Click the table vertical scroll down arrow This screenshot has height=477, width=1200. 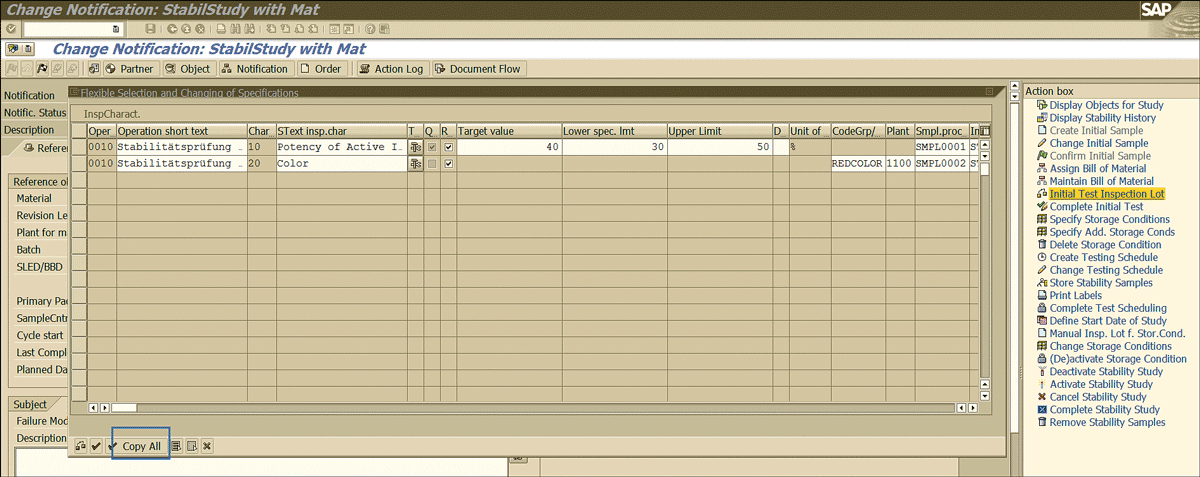(x=984, y=396)
